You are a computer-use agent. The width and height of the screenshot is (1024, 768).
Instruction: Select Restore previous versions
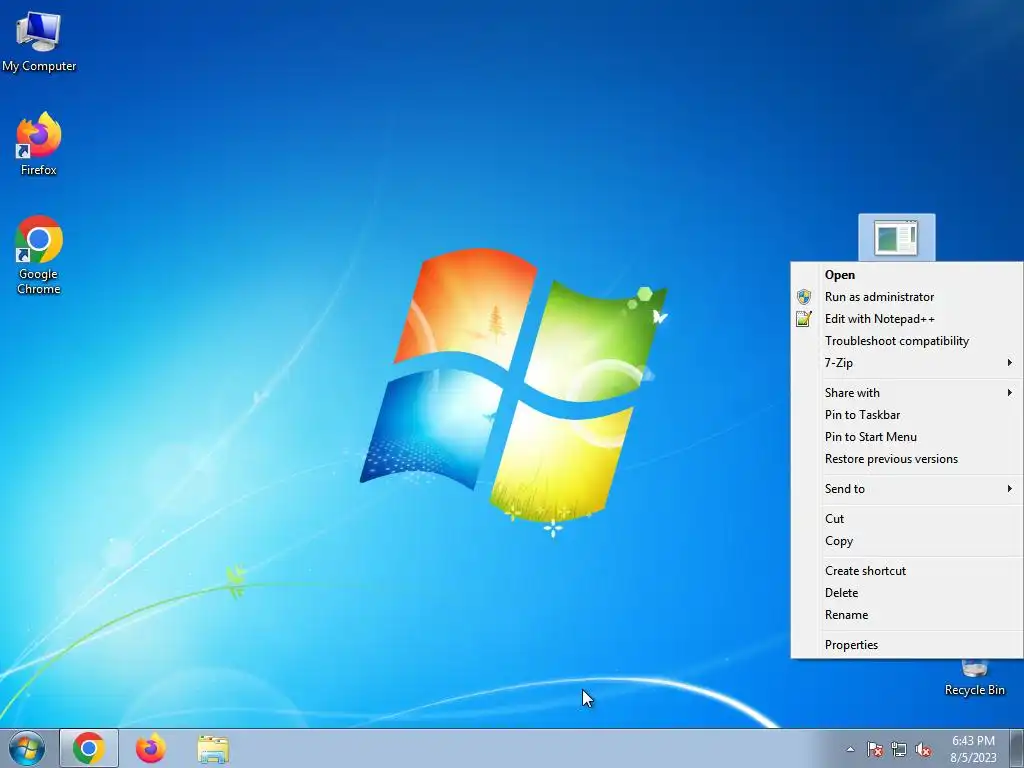[906, 459]
